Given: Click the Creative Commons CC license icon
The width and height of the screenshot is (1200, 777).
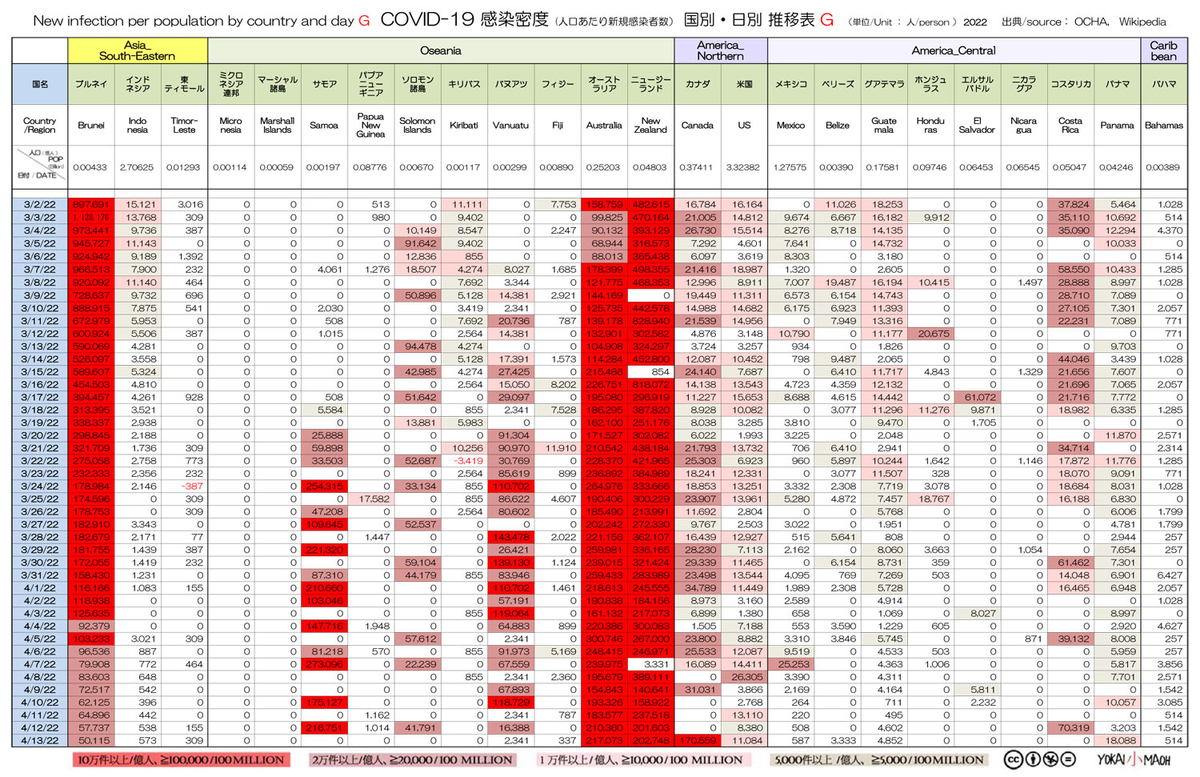Looking at the screenshot, I should (1012, 759).
